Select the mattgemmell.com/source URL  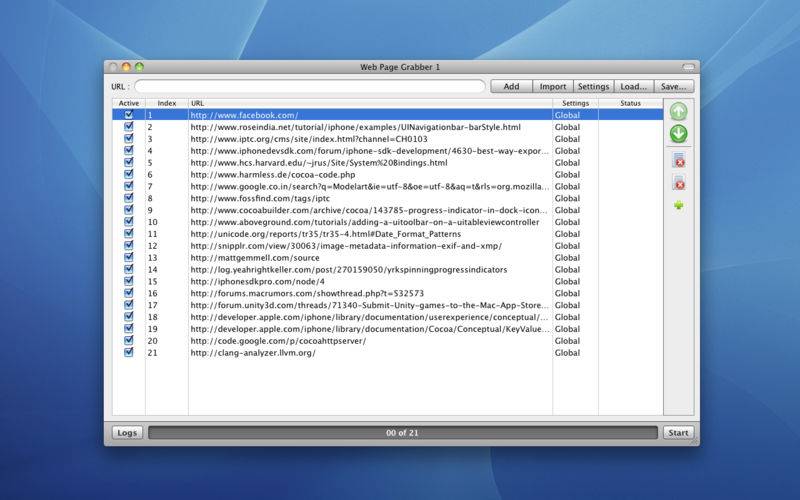(255, 258)
